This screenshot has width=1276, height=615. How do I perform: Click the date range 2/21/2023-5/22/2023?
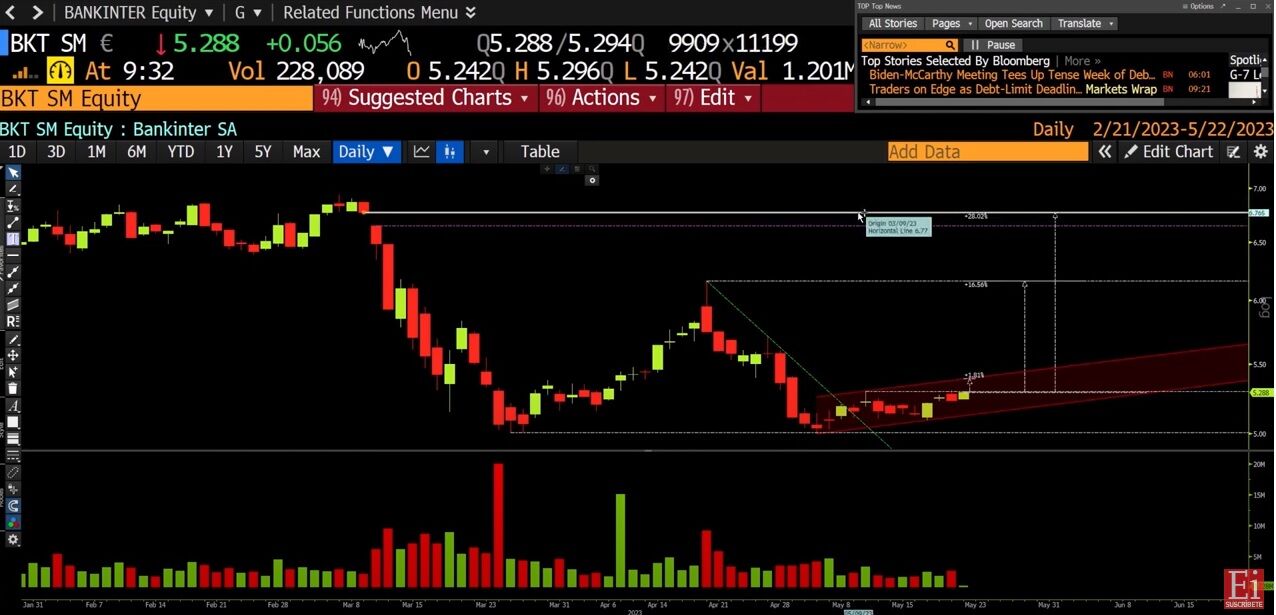click(x=1183, y=129)
